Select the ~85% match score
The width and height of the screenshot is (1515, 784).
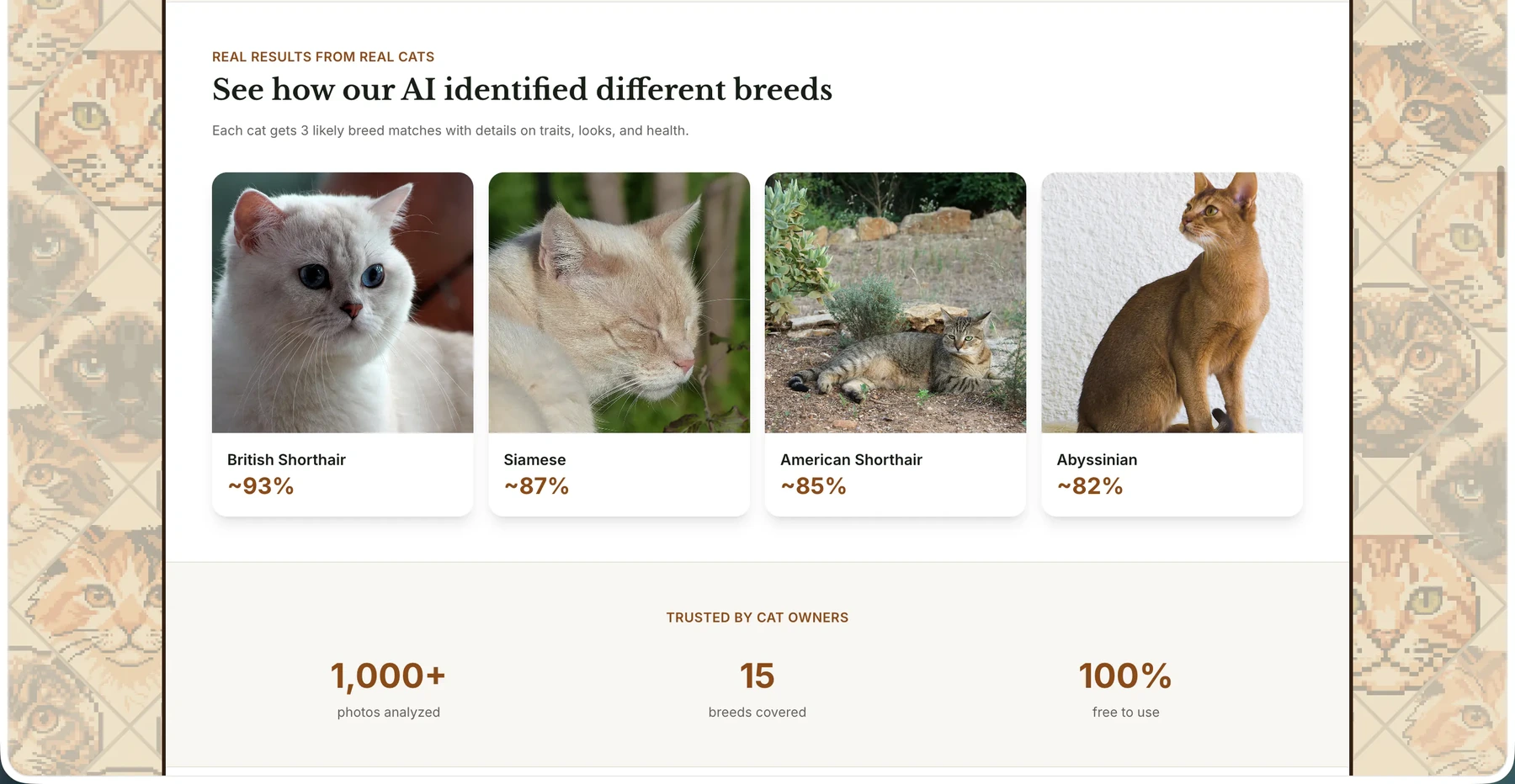[x=814, y=486]
